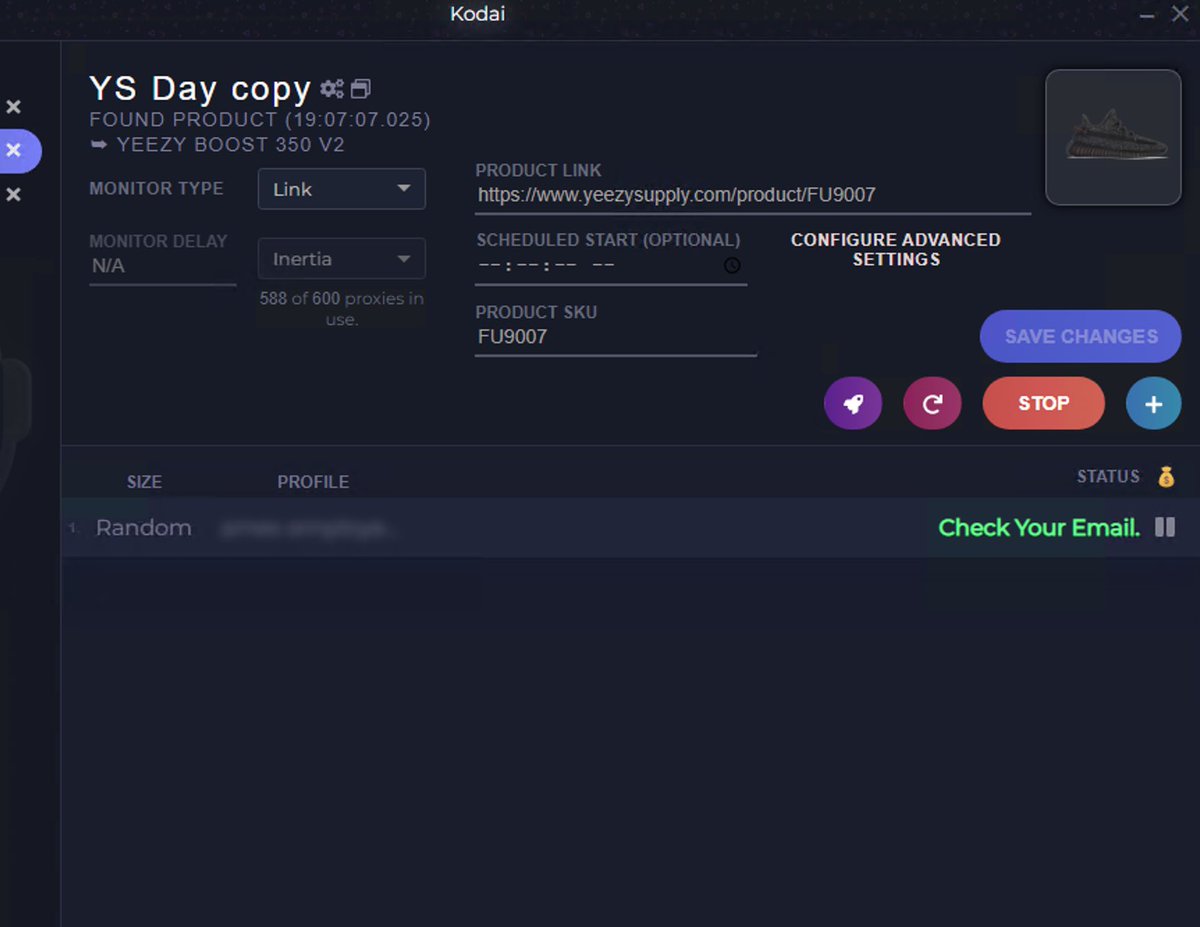Viewport: 1200px width, 927px height.
Task: Click the Product SKU field FU9007
Action: [x=616, y=337]
